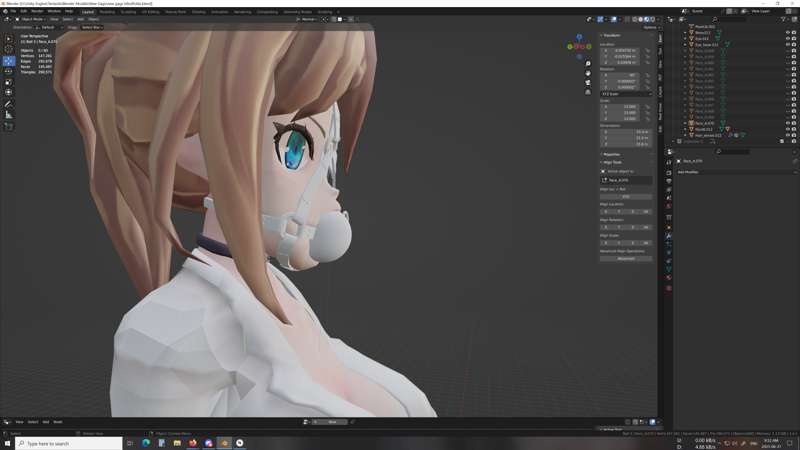Expand the face_A.070 outliner row
Image resolution: width=800 pixels, height=450 pixels.
(x=685, y=123)
